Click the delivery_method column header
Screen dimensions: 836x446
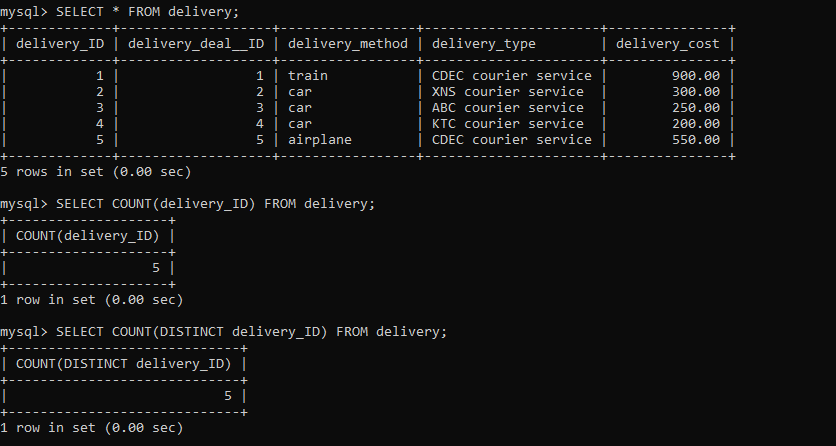pyautogui.click(x=348, y=44)
